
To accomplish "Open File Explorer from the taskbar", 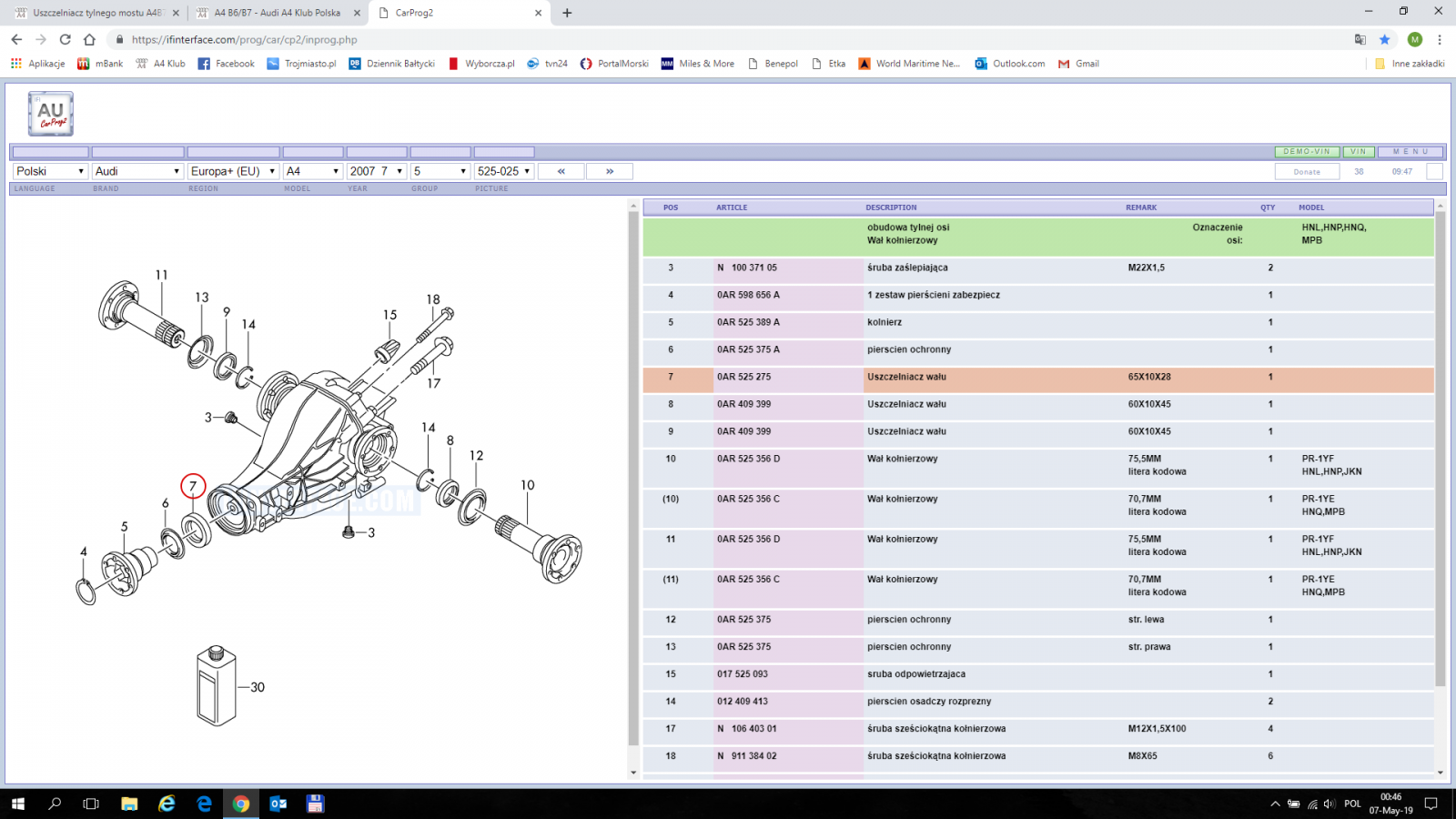I will [129, 804].
